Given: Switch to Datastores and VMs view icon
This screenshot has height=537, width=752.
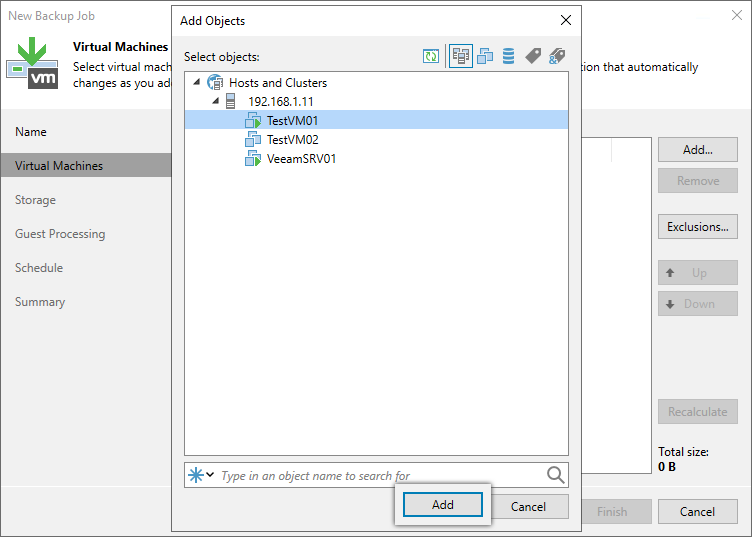Looking at the screenshot, I should pos(508,56).
